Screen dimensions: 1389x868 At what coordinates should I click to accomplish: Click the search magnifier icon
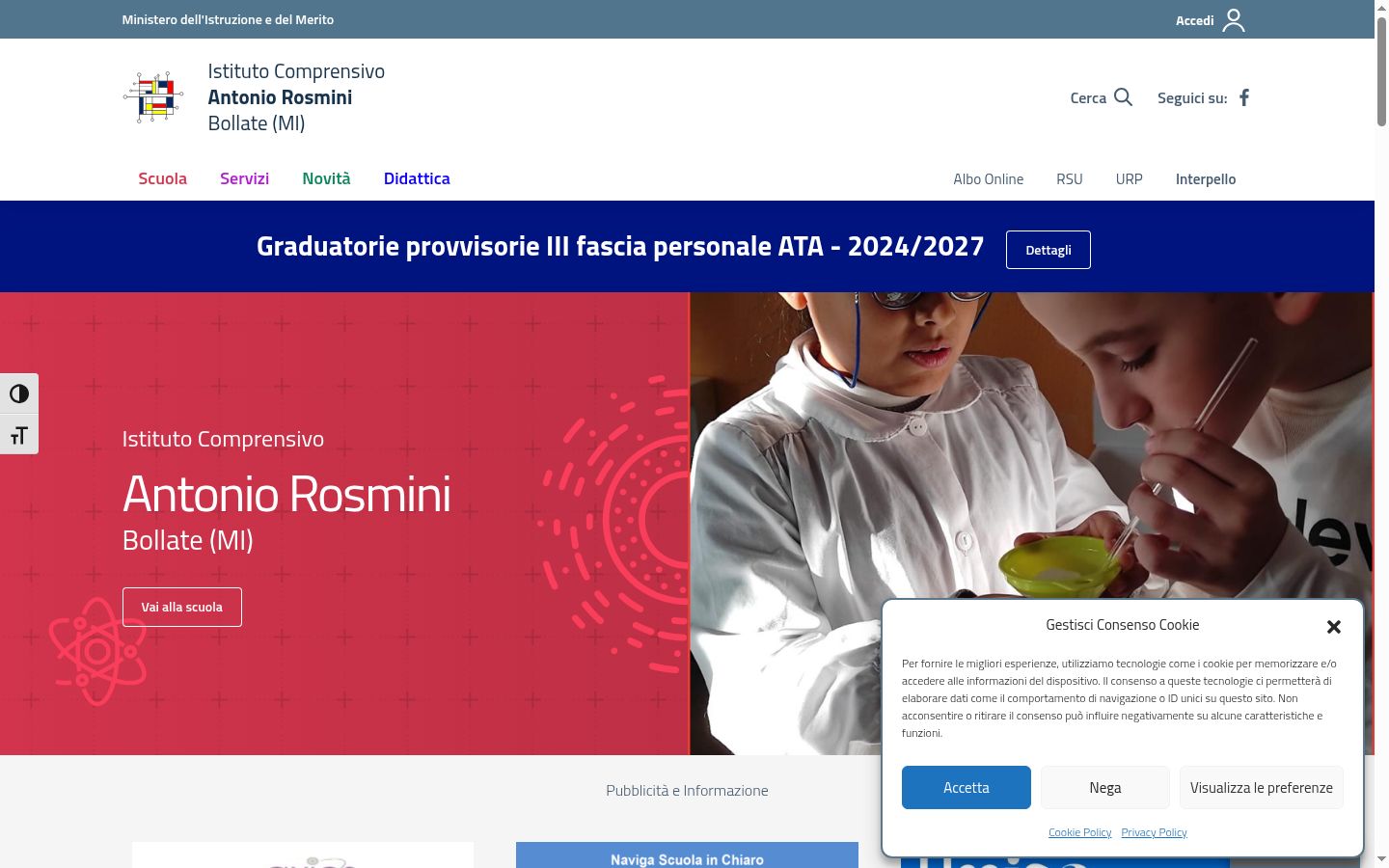coord(1123,97)
